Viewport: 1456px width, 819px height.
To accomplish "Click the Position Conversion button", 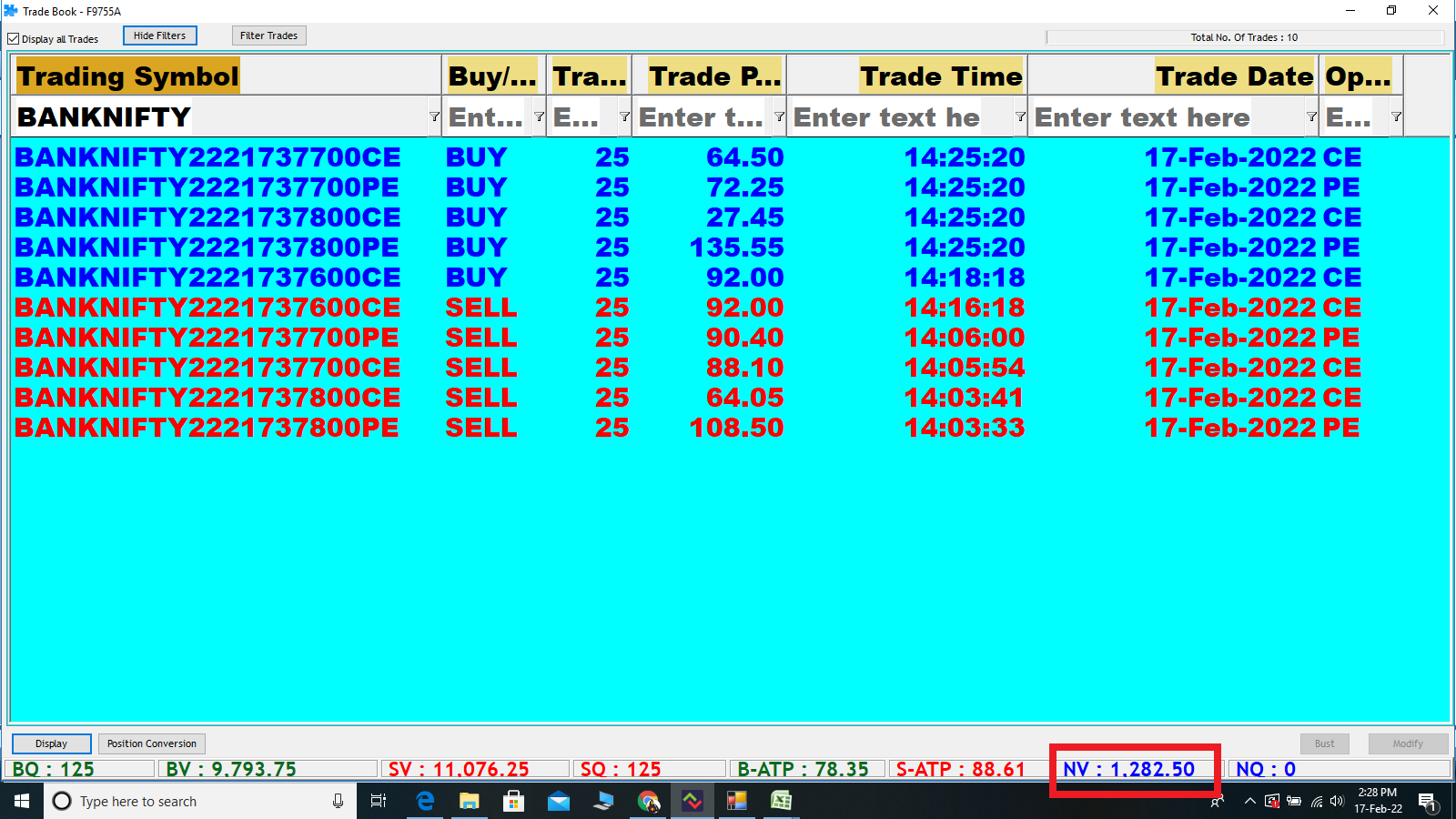I will tap(152, 743).
